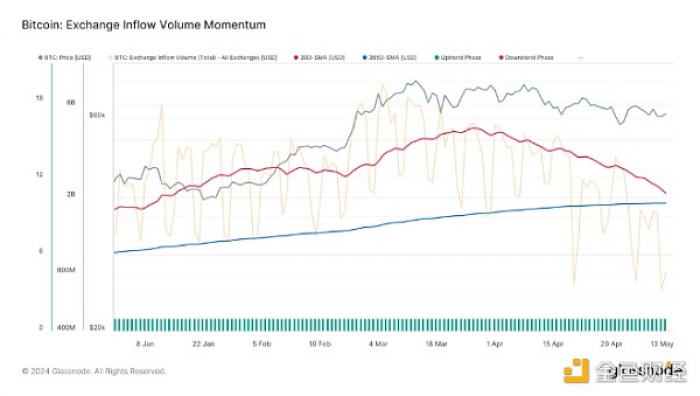
Task: Toggle the BTC: Price [USD] legend series
Action: [65, 58]
